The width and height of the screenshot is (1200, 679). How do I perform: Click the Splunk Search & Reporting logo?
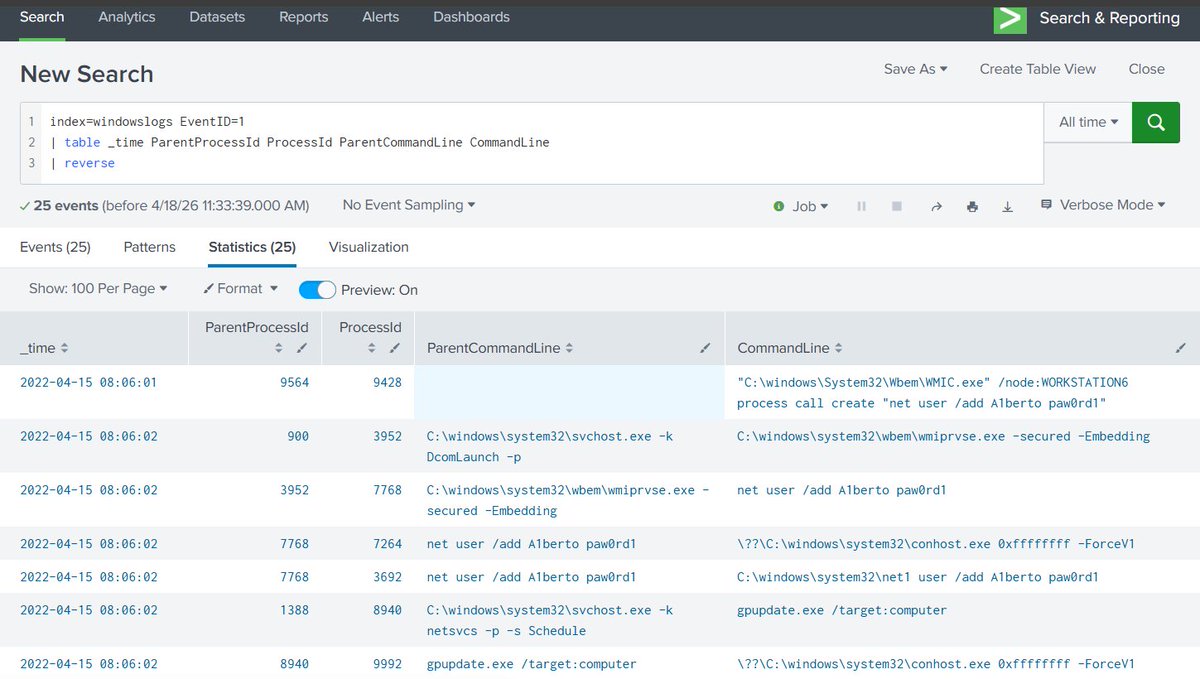pyautogui.click(x=1010, y=17)
